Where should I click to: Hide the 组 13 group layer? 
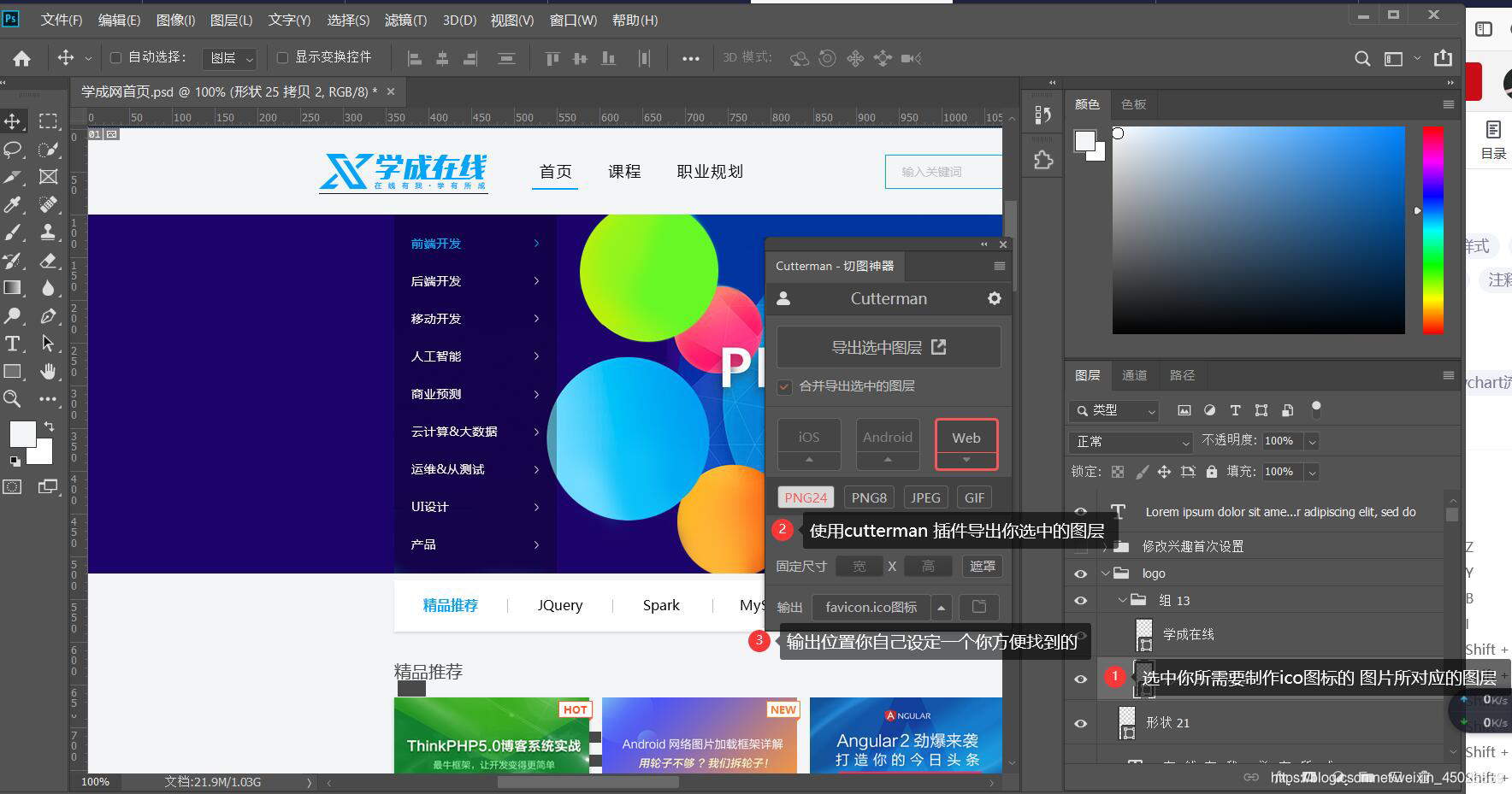pos(1081,601)
